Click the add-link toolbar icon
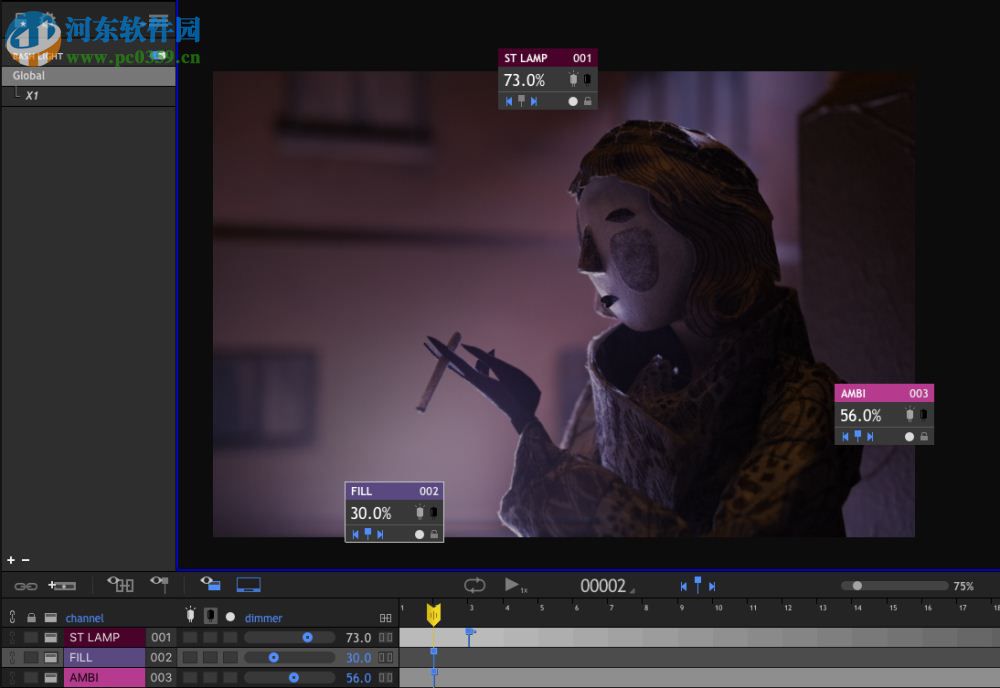Screen dimensions: 1000x688 tap(62, 585)
